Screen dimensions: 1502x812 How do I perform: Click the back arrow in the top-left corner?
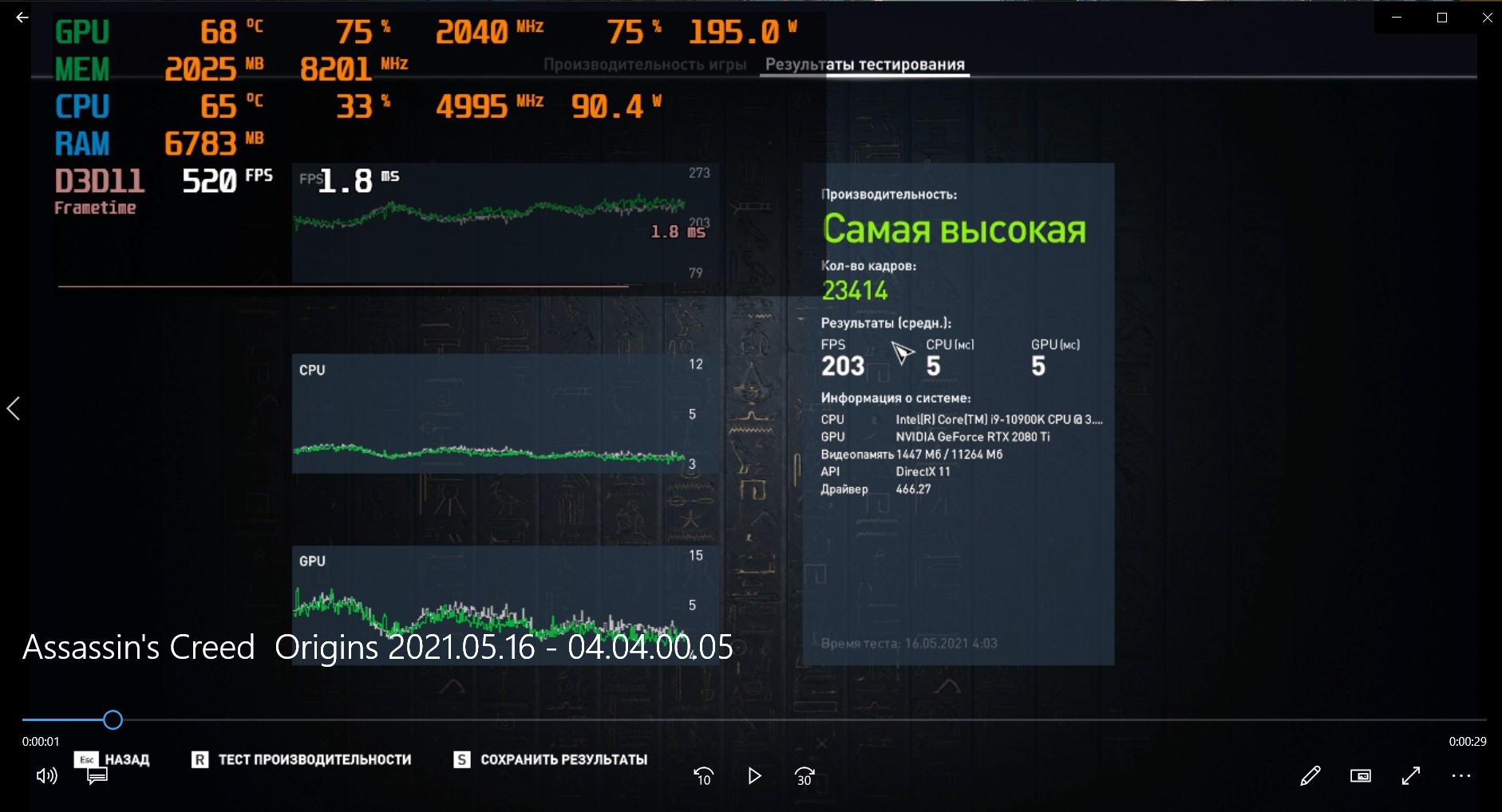[x=22, y=17]
